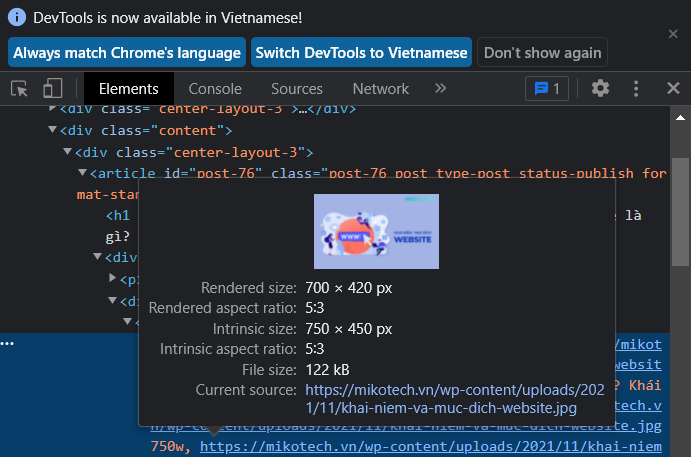The image size is (691, 457).
Task: Toggle the device toolbar icon
Action: click(52, 88)
